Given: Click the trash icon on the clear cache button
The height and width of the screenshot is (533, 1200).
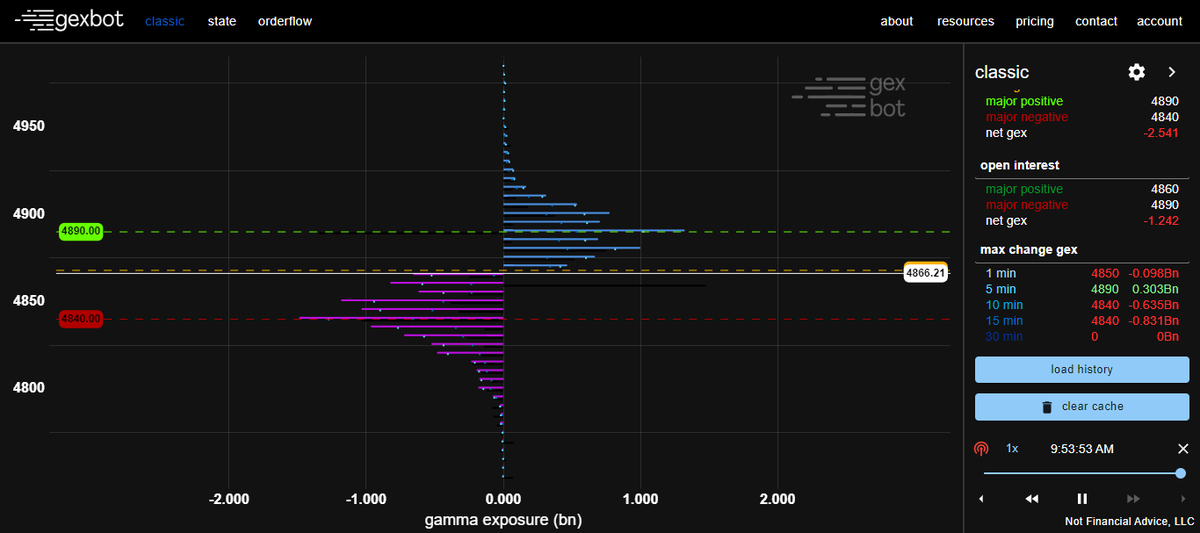Looking at the screenshot, I should coord(1047,407).
